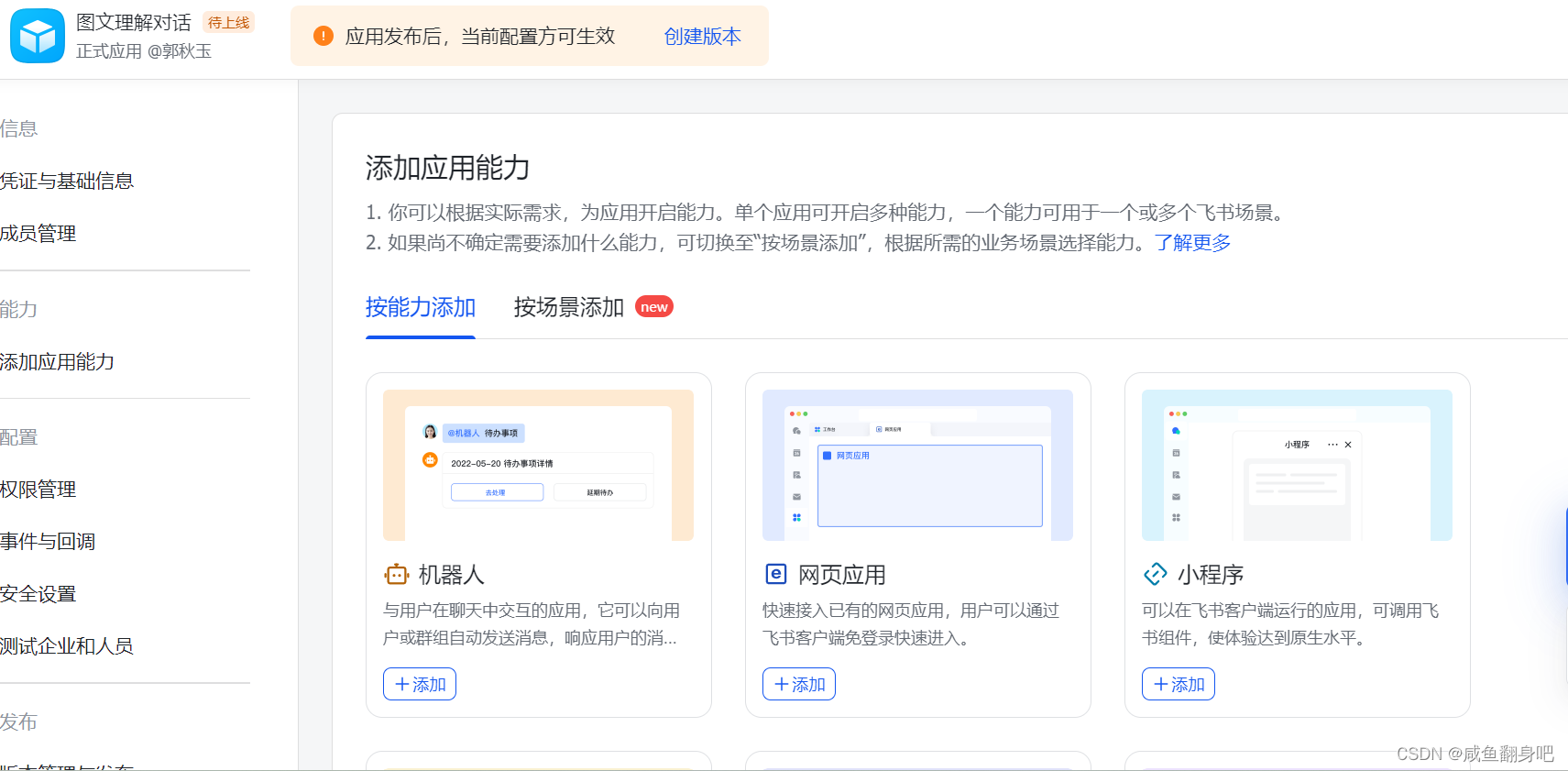Click the 小程序 preview thumbnail
This screenshot has height=771, width=1568.
[x=1298, y=465]
